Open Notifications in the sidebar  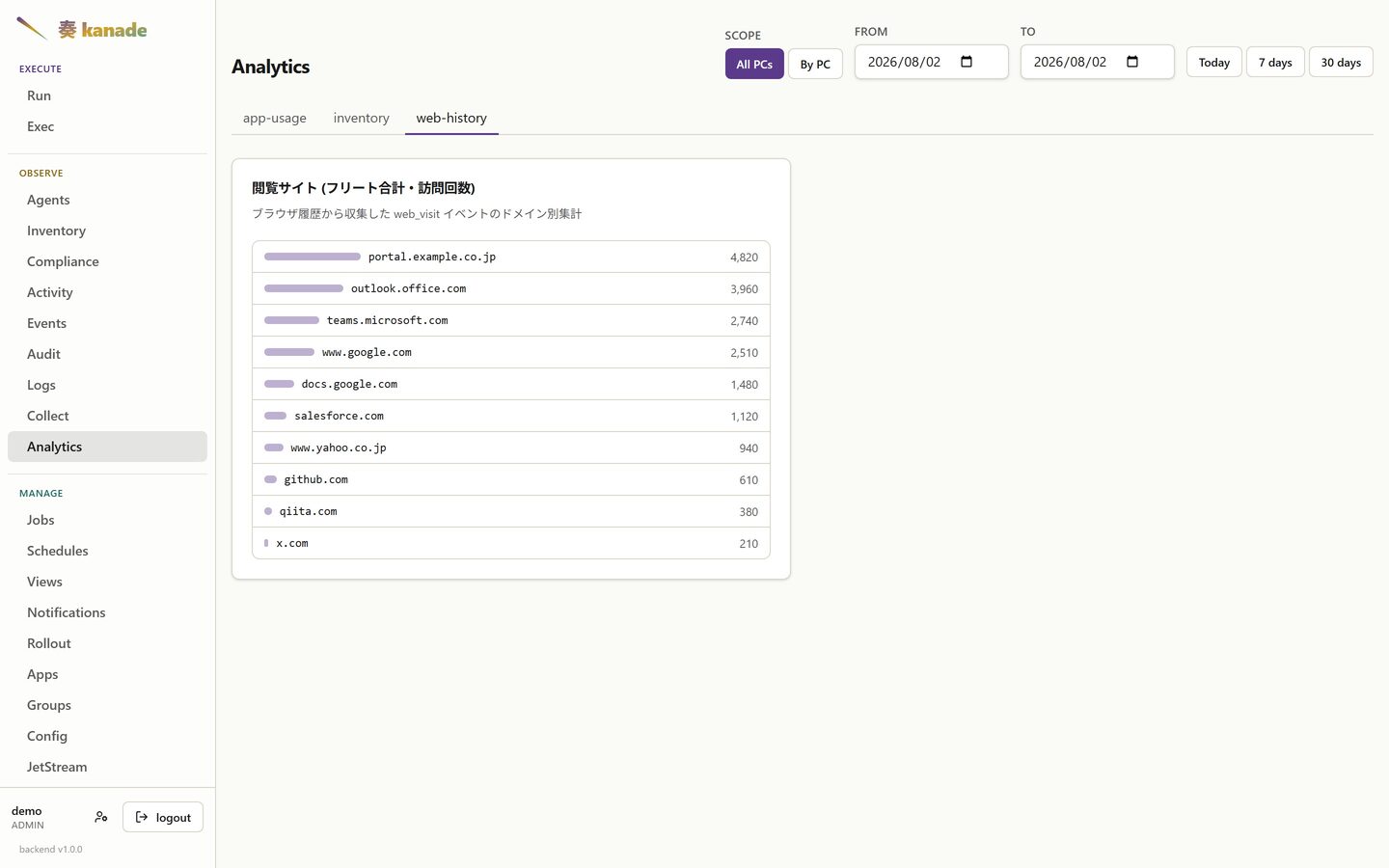[107, 612]
